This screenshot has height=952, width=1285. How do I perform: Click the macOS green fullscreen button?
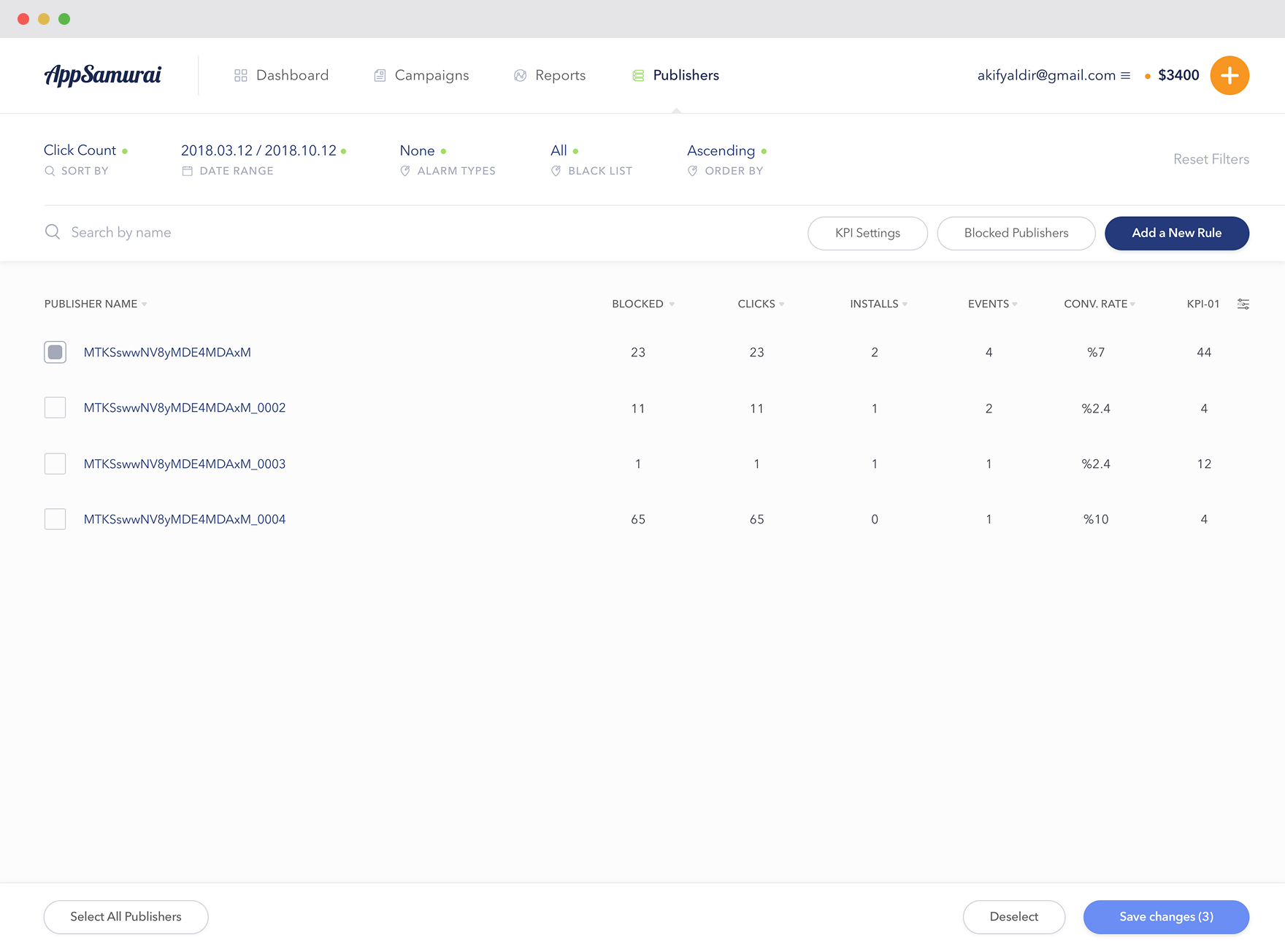pyautogui.click(x=64, y=19)
